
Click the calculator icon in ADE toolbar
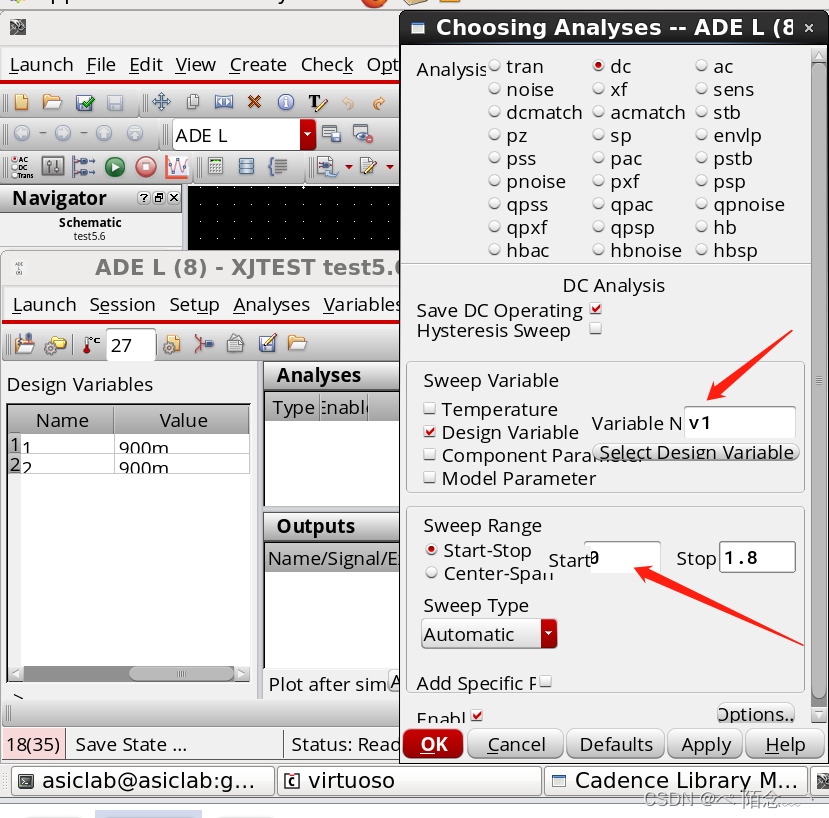(215, 166)
